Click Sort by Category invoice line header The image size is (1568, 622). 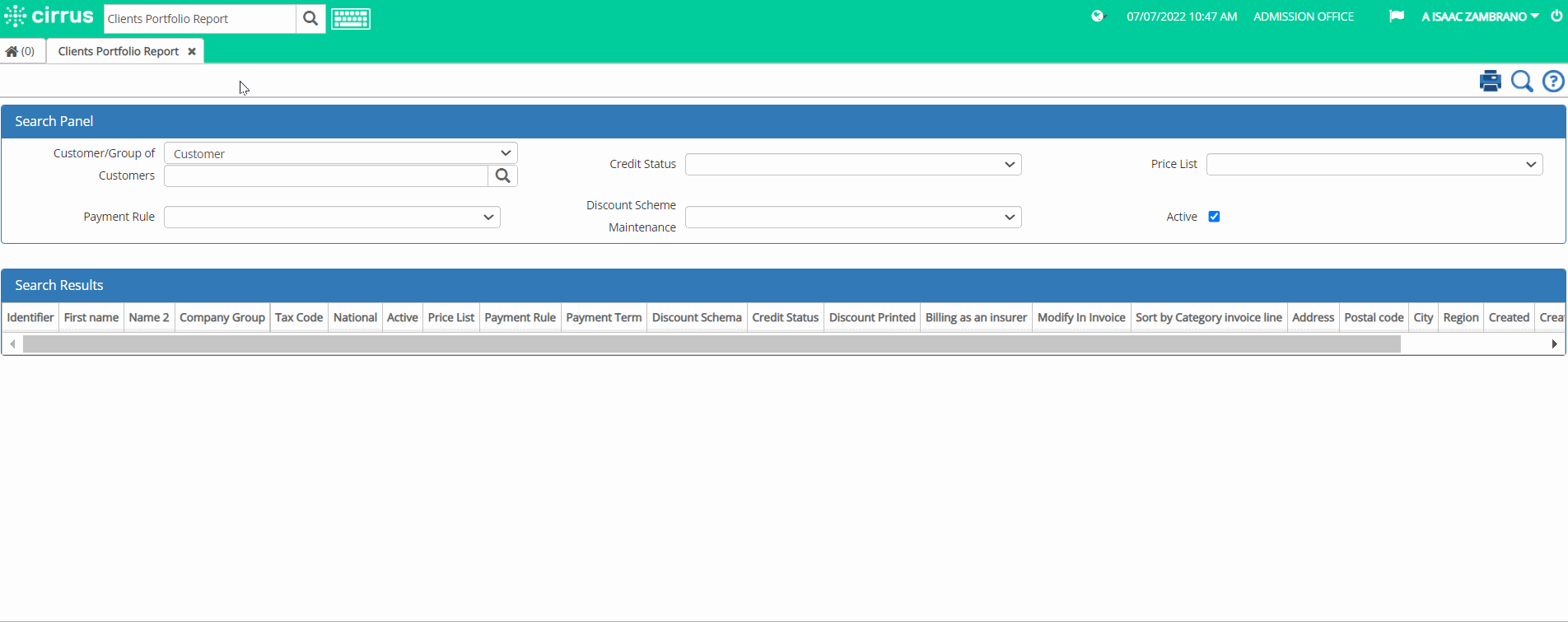coord(1209,317)
